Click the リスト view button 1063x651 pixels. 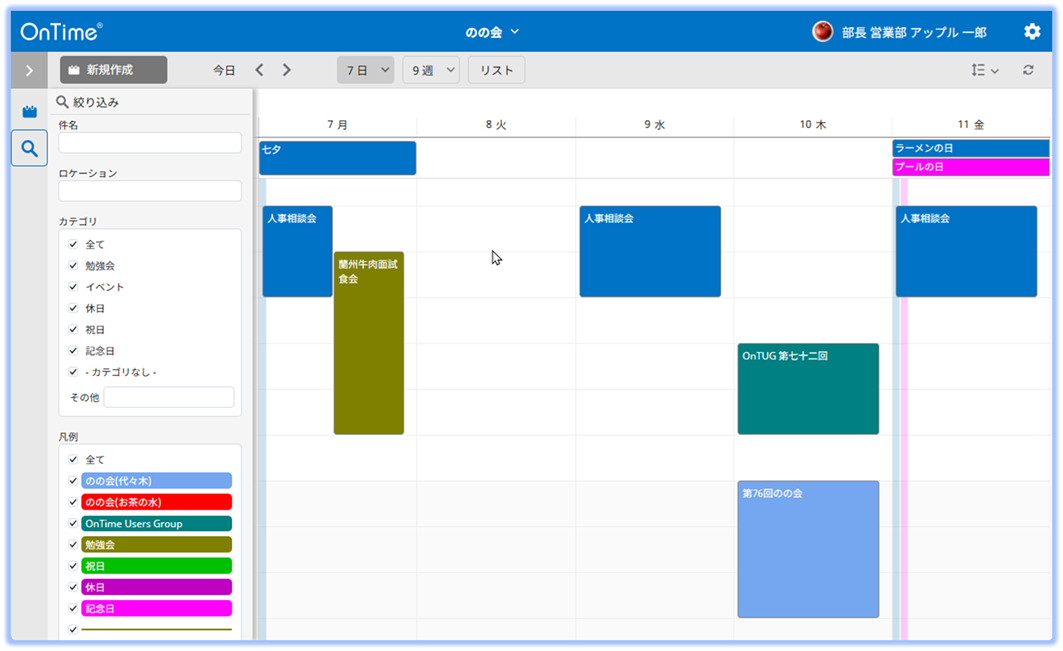(496, 70)
